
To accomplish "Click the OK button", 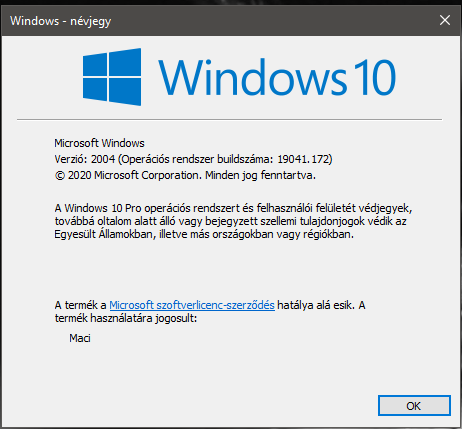I will (x=414, y=406).
